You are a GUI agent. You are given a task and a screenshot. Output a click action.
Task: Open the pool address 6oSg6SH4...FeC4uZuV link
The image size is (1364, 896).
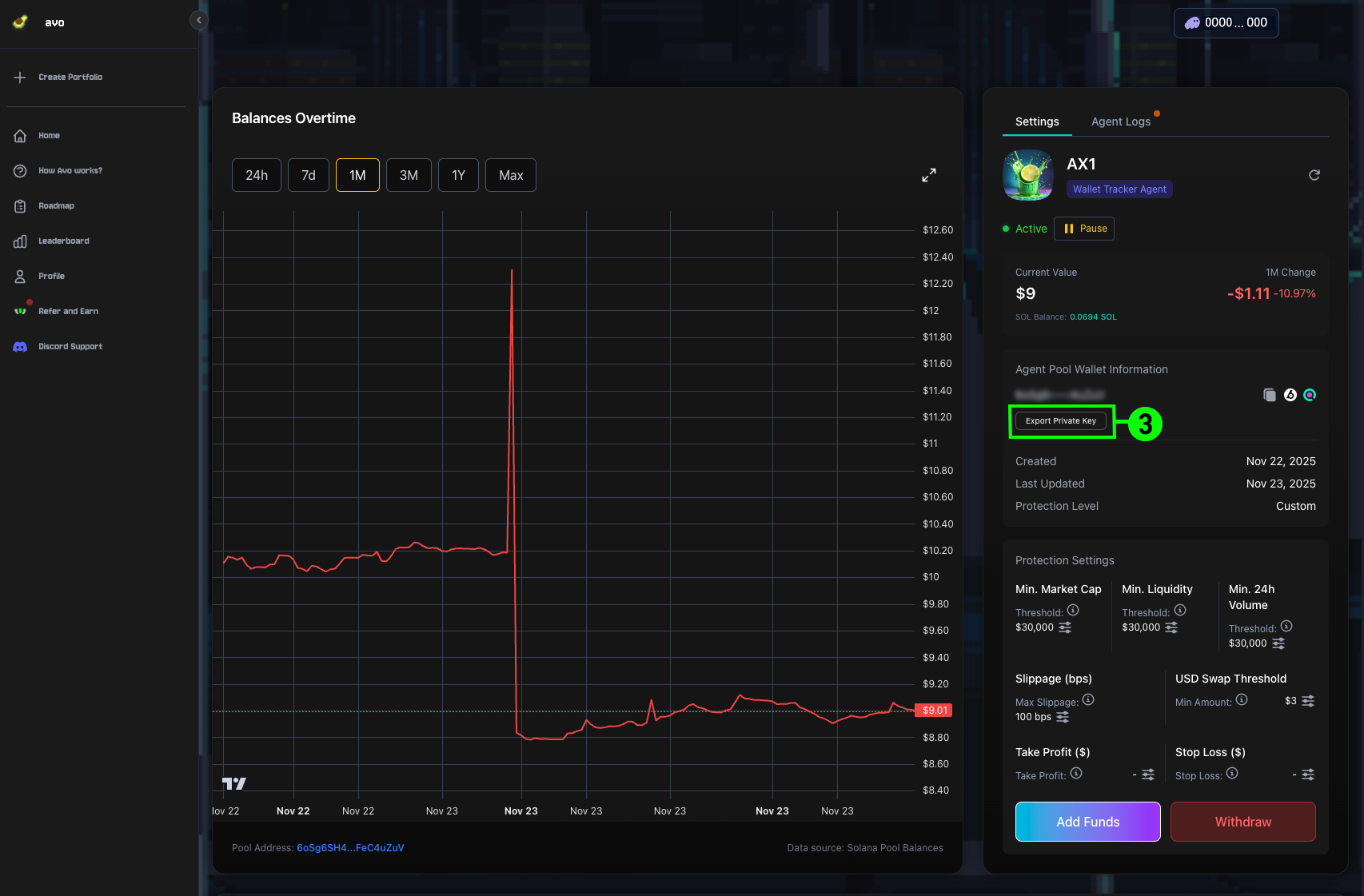tap(350, 848)
